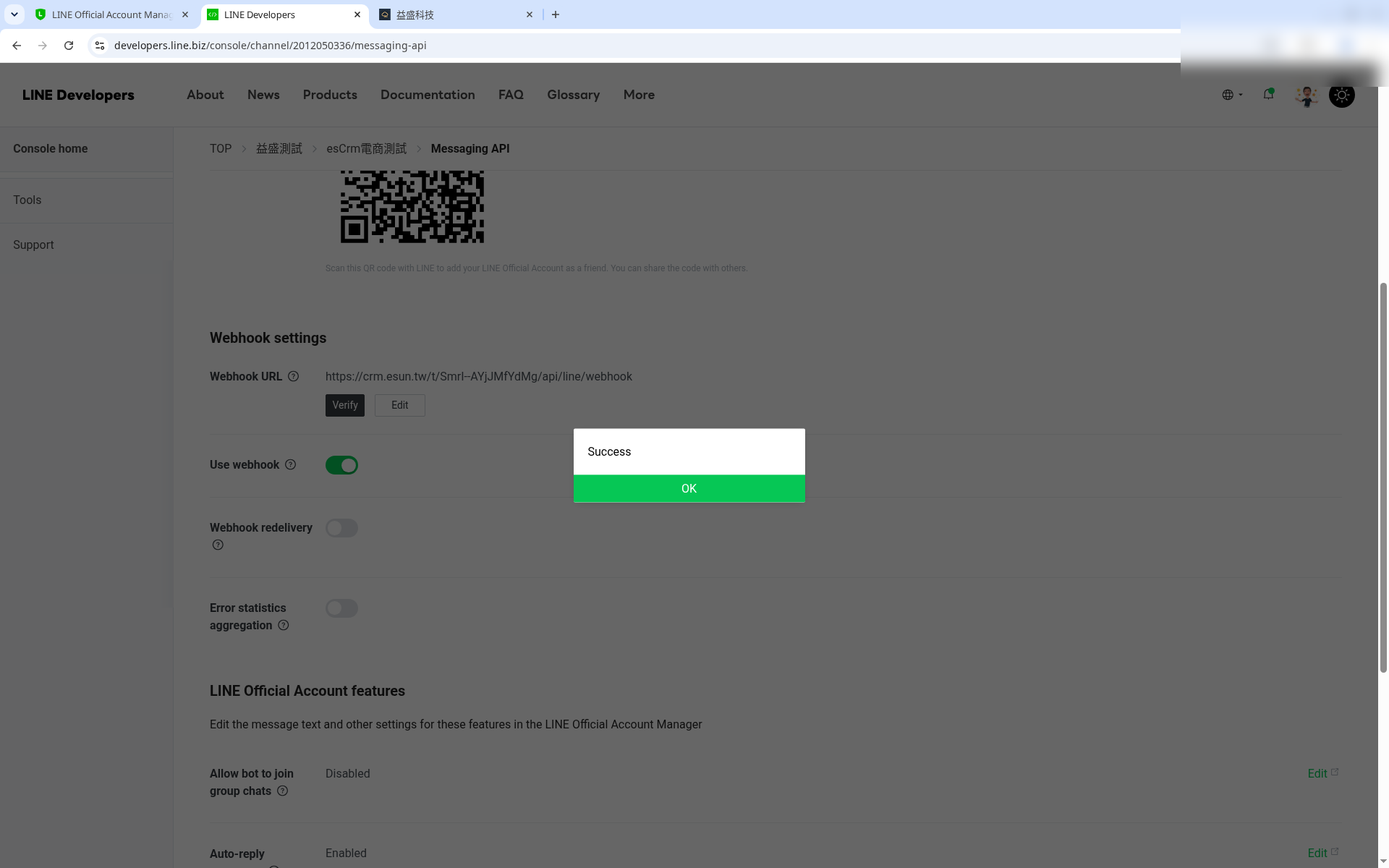
Task: Open Use webhook help icon
Action: [290, 464]
